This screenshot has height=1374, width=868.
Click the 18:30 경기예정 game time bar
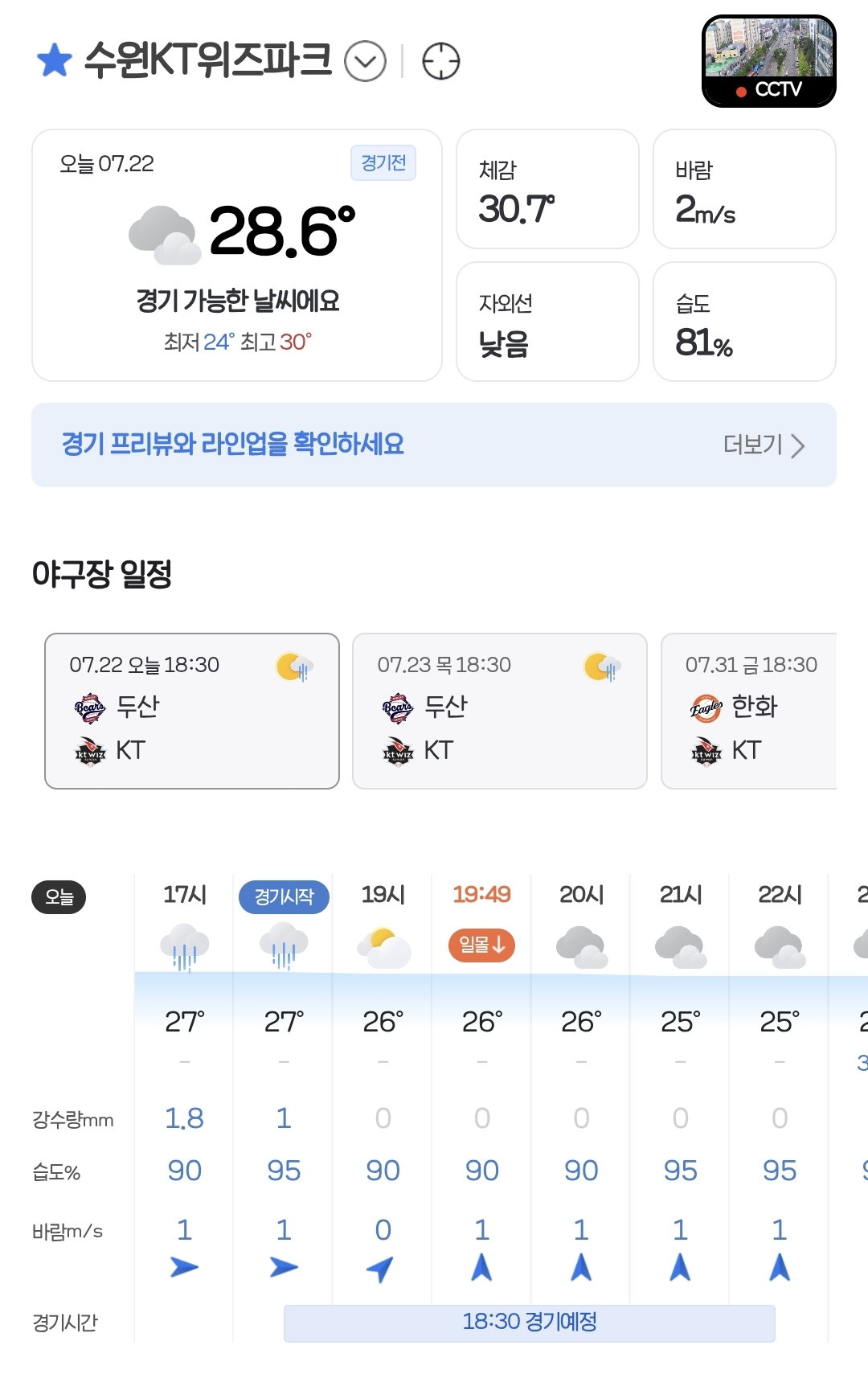530,1323
